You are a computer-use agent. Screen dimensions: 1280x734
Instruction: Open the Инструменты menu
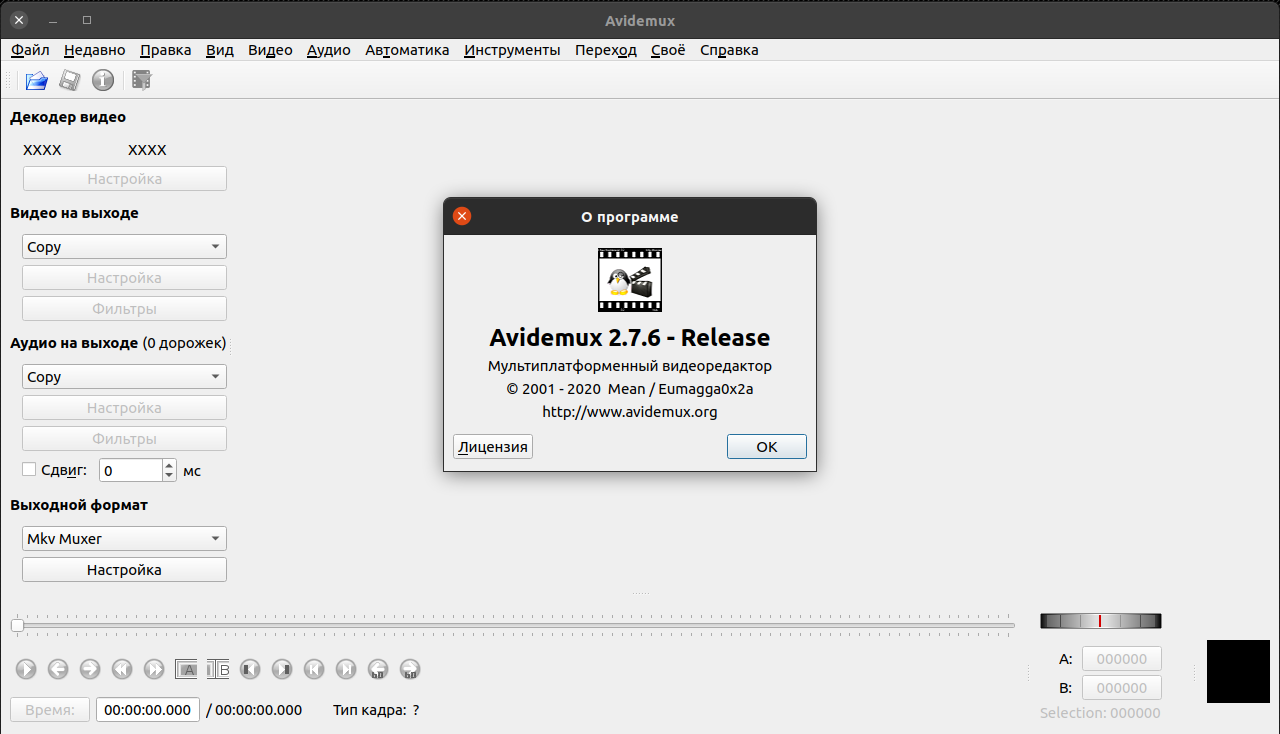click(x=512, y=50)
